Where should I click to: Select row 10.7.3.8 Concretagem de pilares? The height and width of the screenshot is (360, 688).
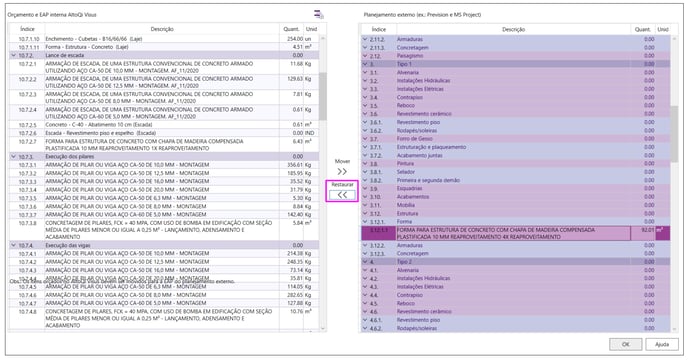pos(164,230)
